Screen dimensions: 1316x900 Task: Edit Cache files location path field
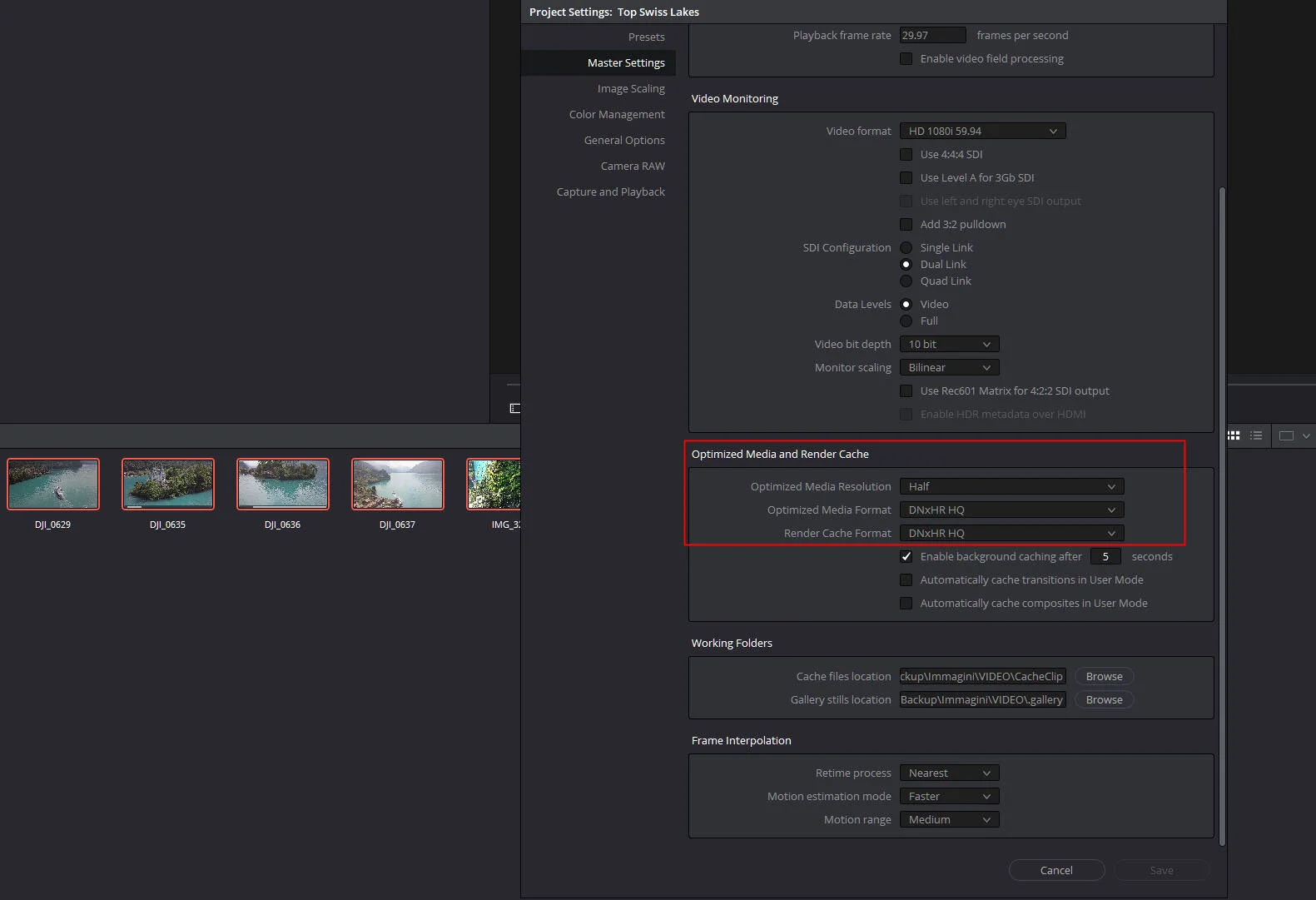pos(982,676)
